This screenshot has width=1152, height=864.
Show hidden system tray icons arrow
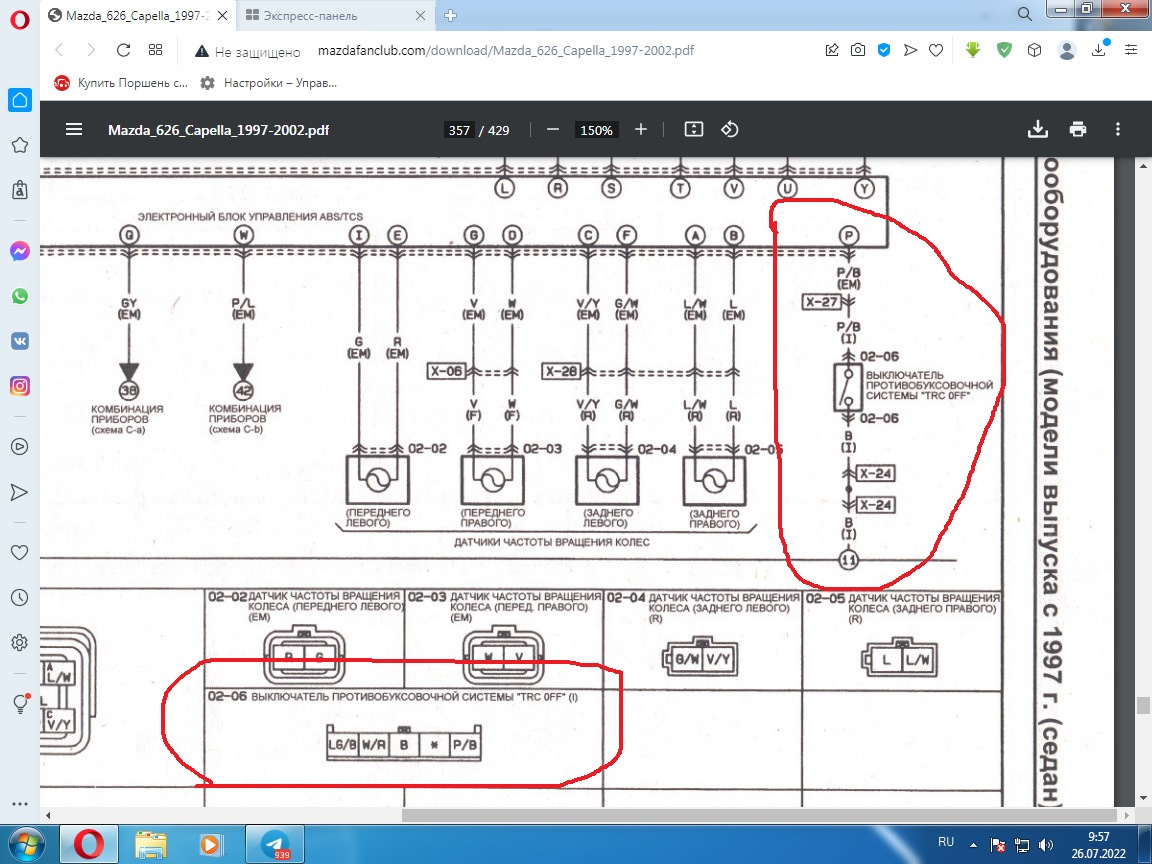[975, 844]
